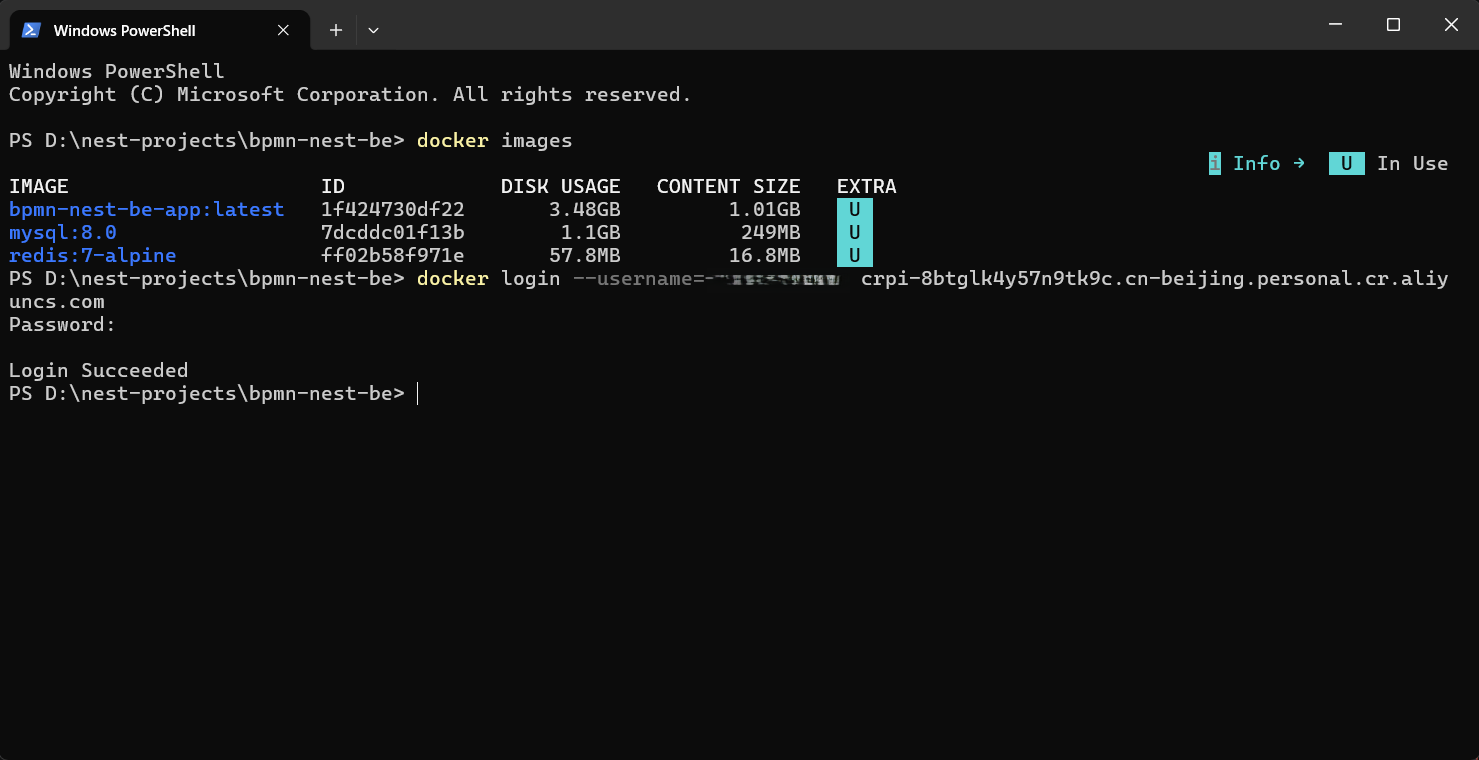
Task: Click the crpi-8btglk4y57n9tk9c registry address
Action: point(1155,278)
